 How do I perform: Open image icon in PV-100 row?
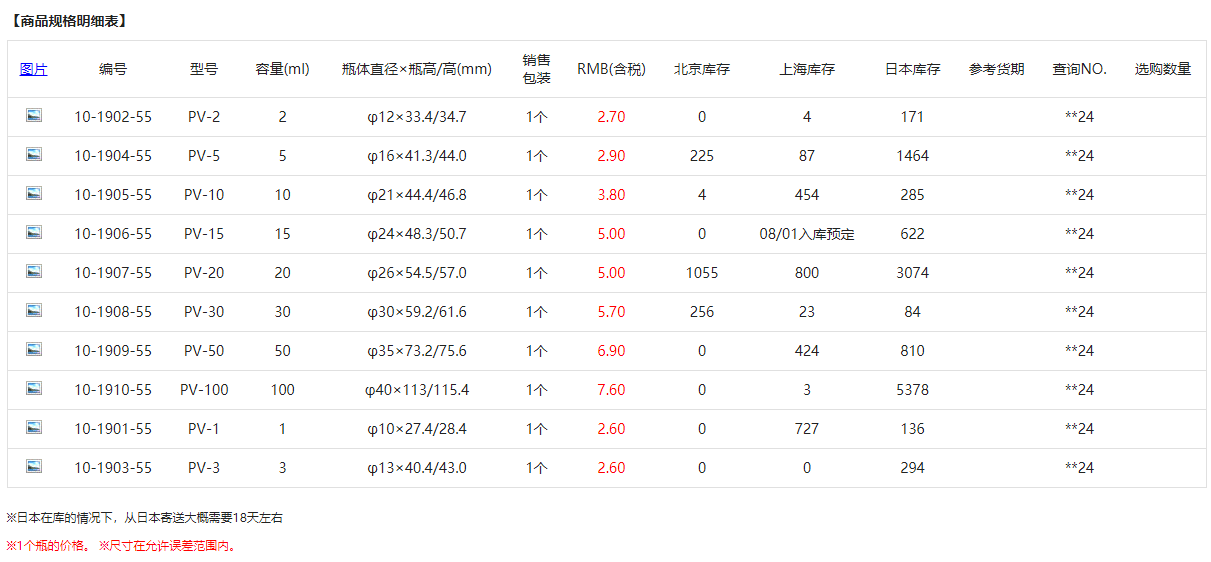point(34,389)
